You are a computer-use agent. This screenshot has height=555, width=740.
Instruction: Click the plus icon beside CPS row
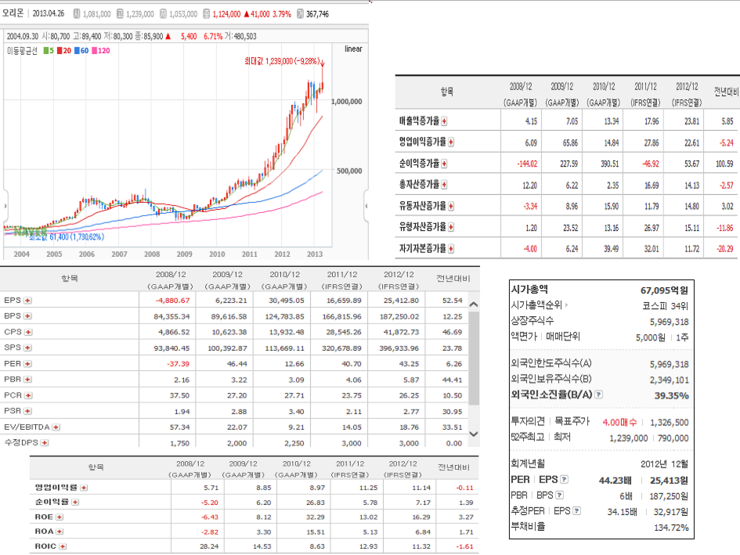click(28, 332)
